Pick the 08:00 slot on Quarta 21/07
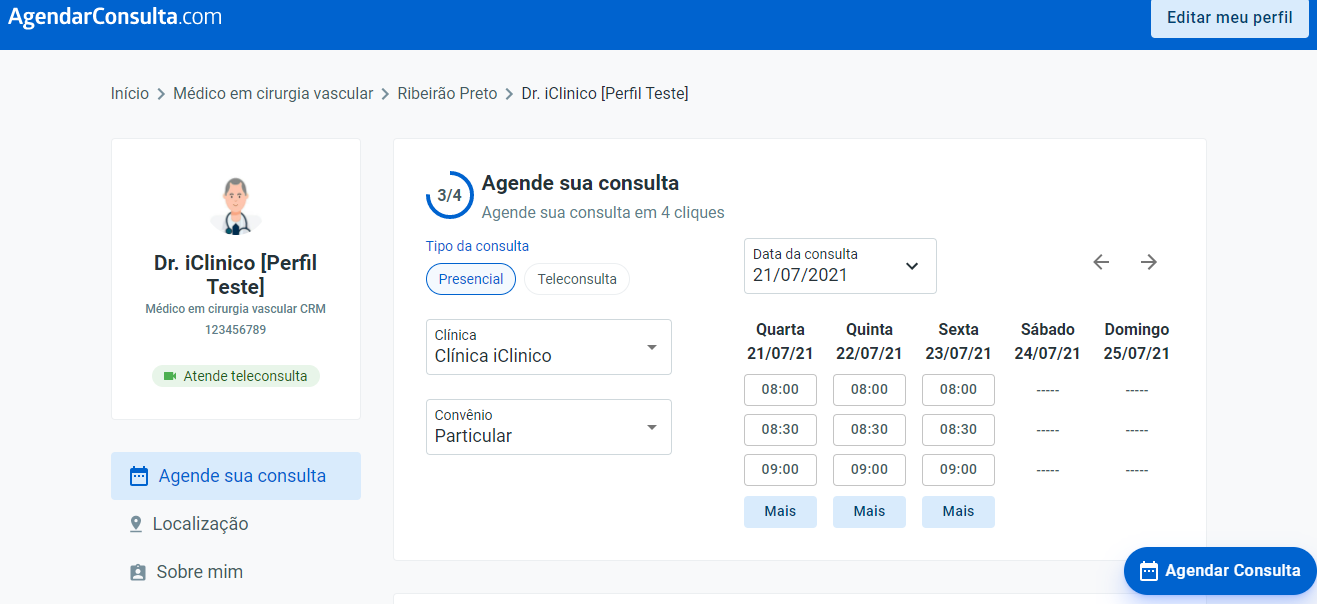1317x604 pixels. (780, 389)
